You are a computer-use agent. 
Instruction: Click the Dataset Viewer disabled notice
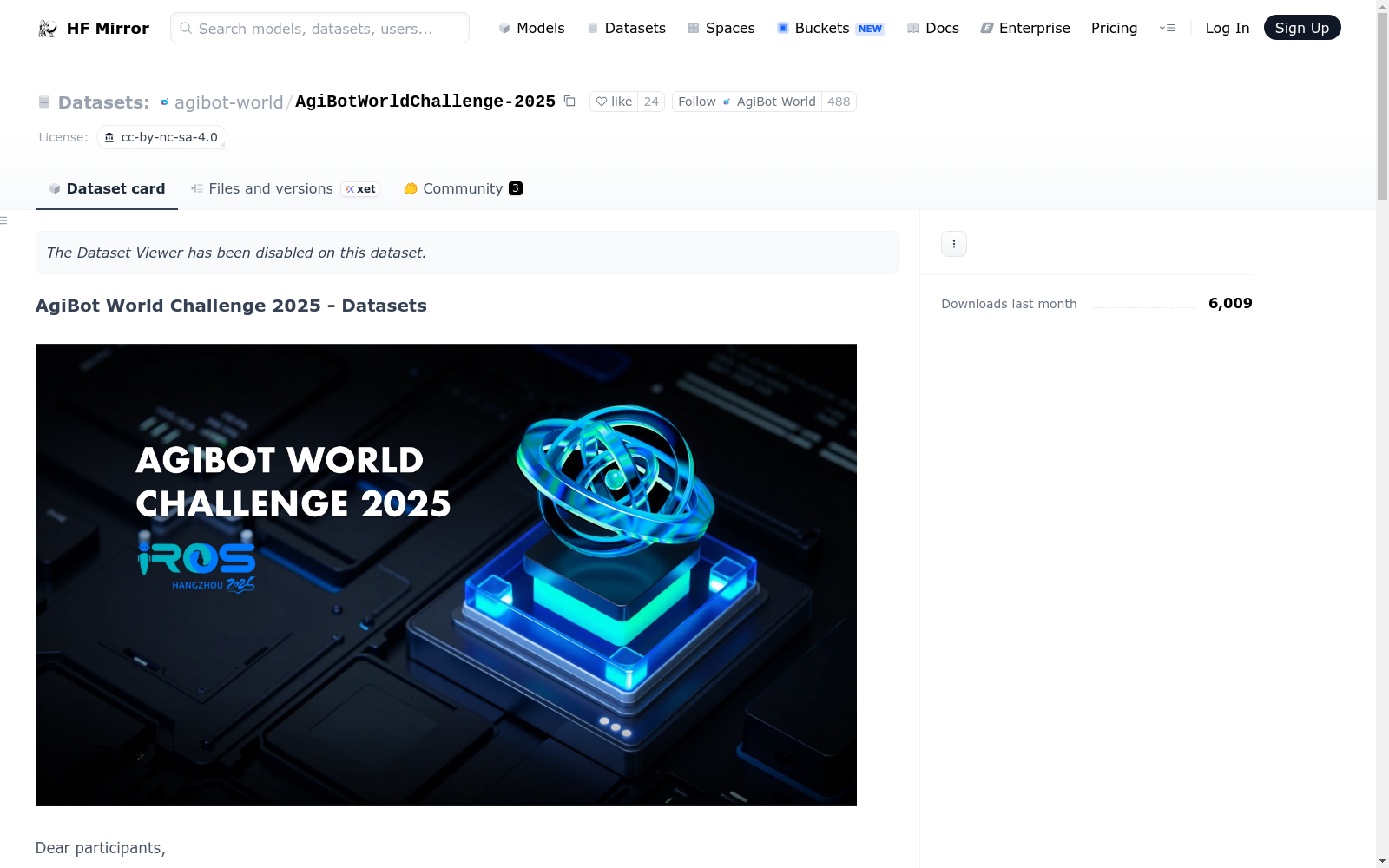(467, 253)
